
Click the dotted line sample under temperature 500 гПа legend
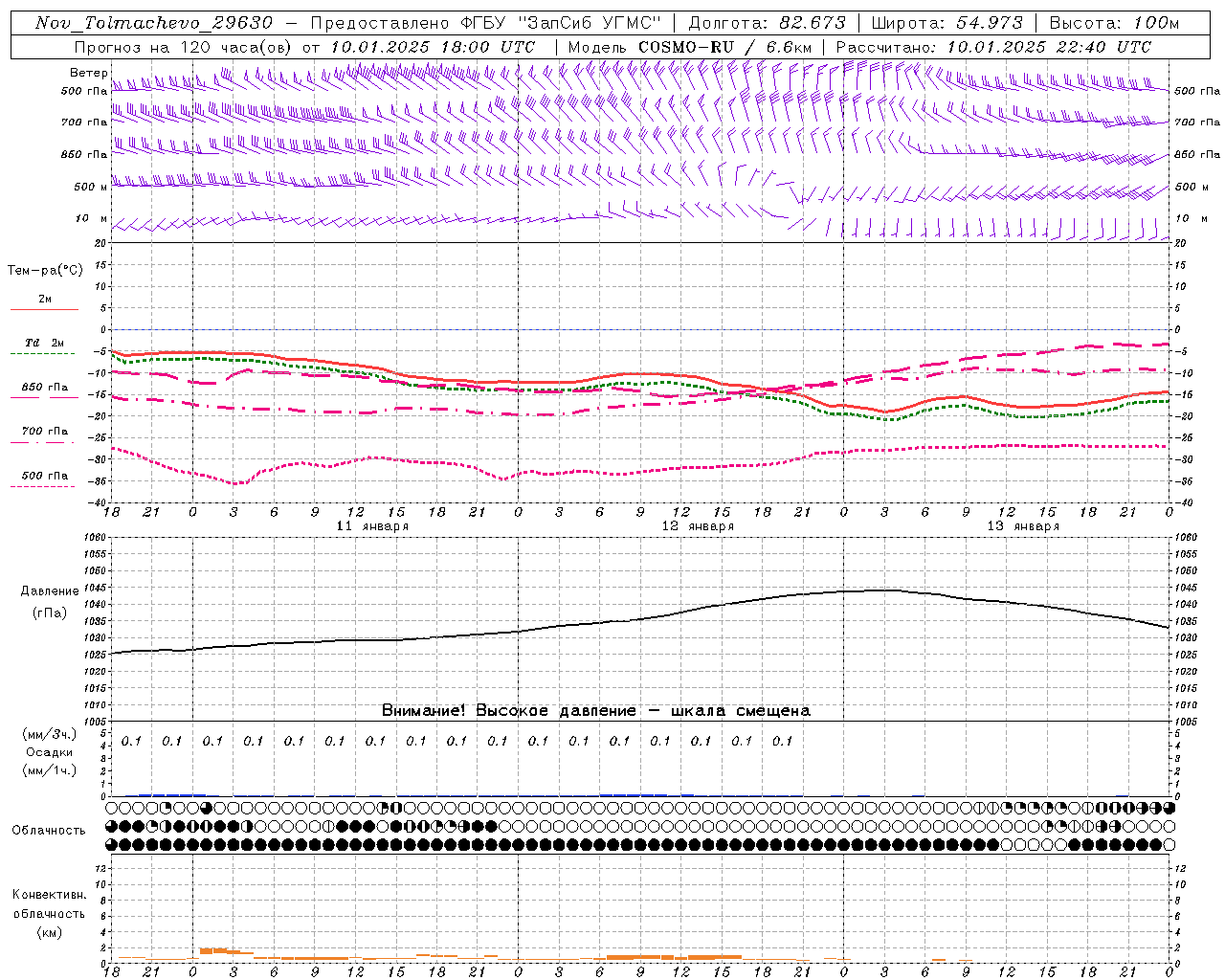coord(43,487)
